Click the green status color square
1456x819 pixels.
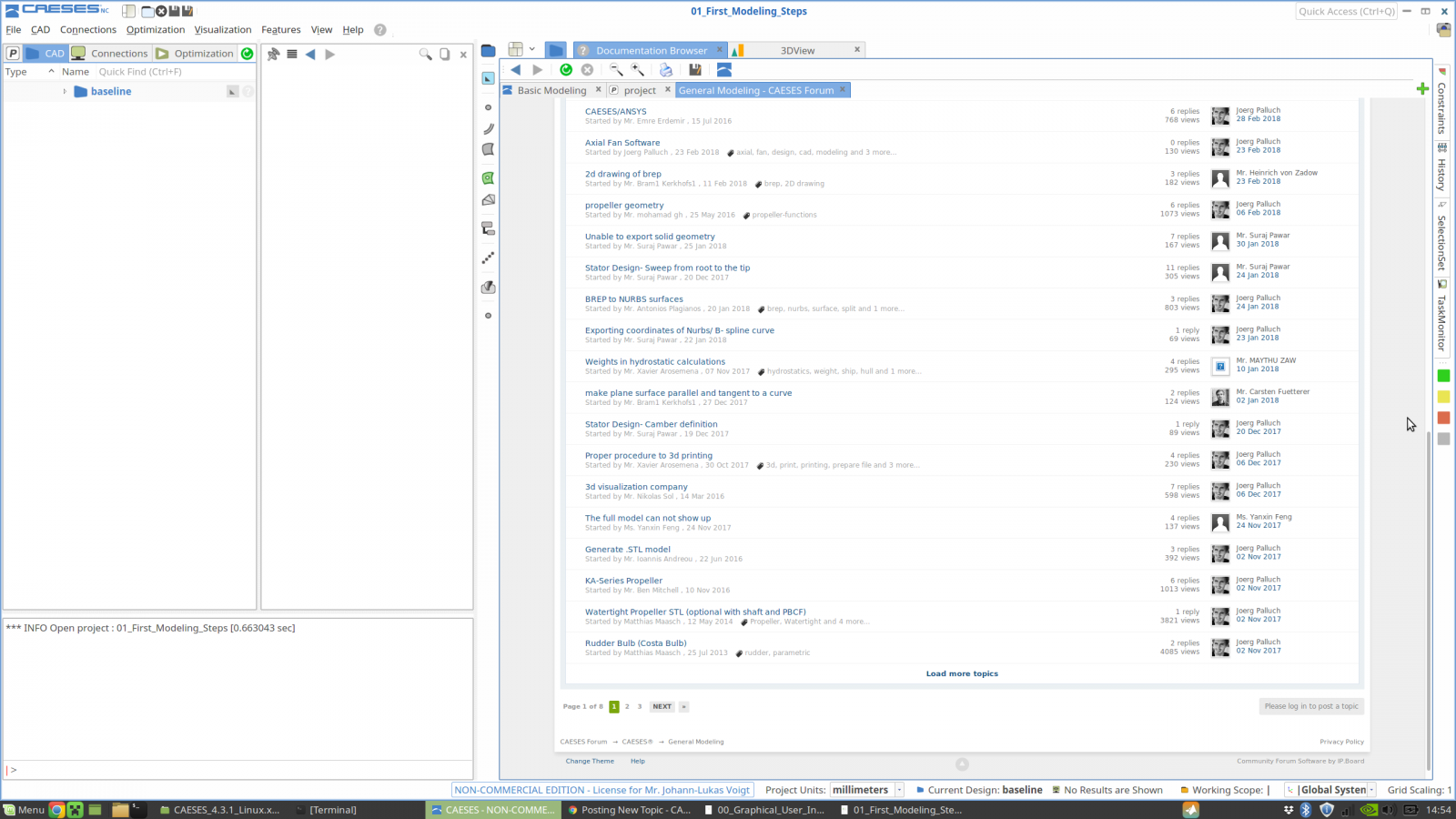[1443, 376]
